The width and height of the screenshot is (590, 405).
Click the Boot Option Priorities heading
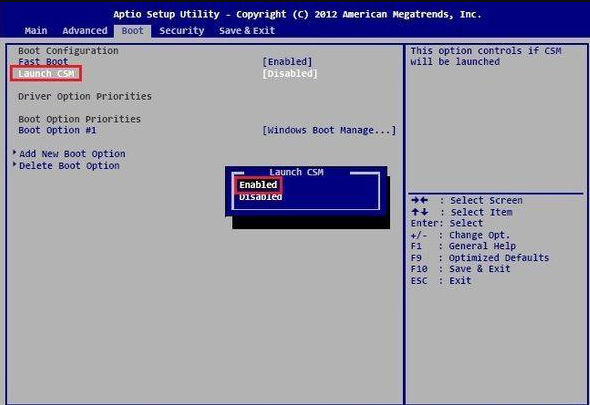coord(79,119)
